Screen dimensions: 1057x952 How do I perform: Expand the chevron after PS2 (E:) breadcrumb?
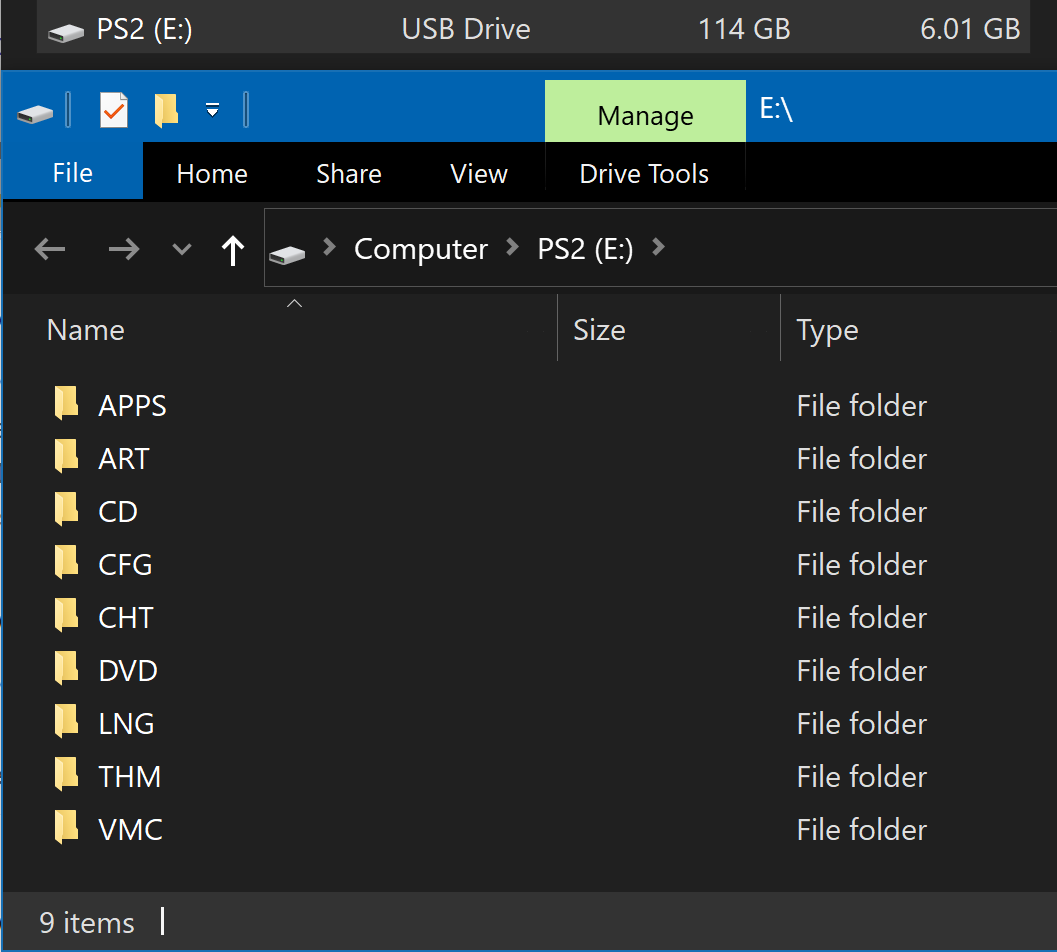pyautogui.click(x=659, y=247)
